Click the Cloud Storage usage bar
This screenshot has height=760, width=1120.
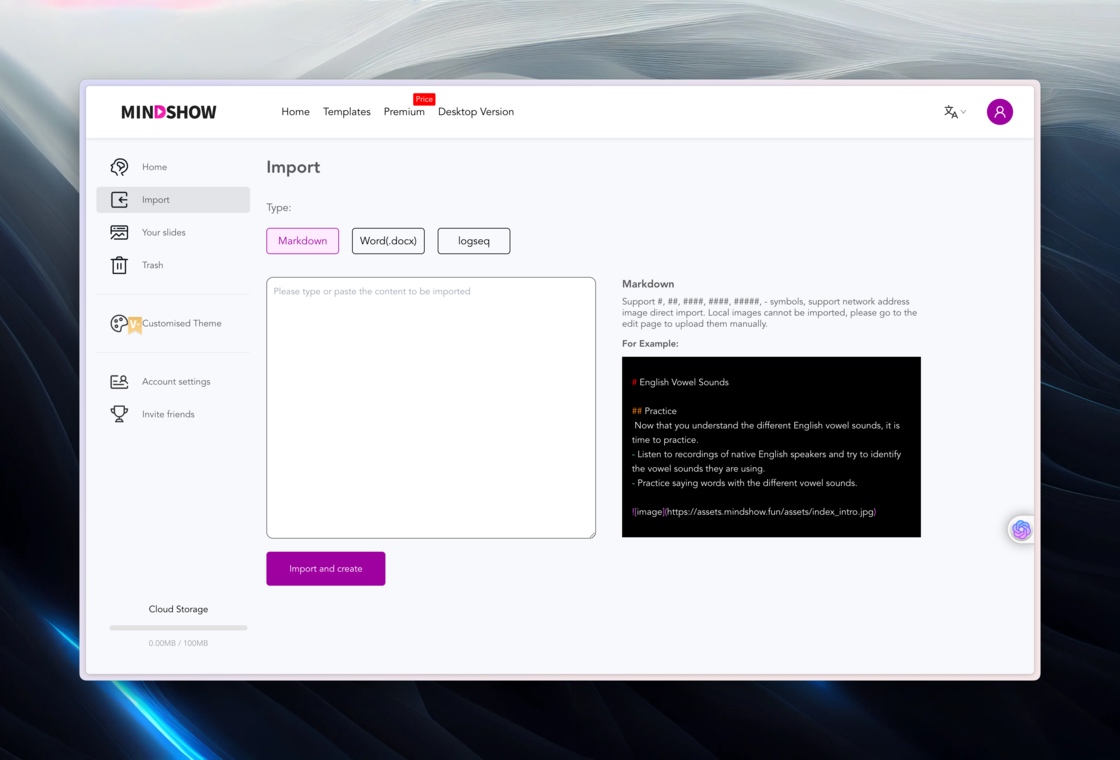[179, 628]
